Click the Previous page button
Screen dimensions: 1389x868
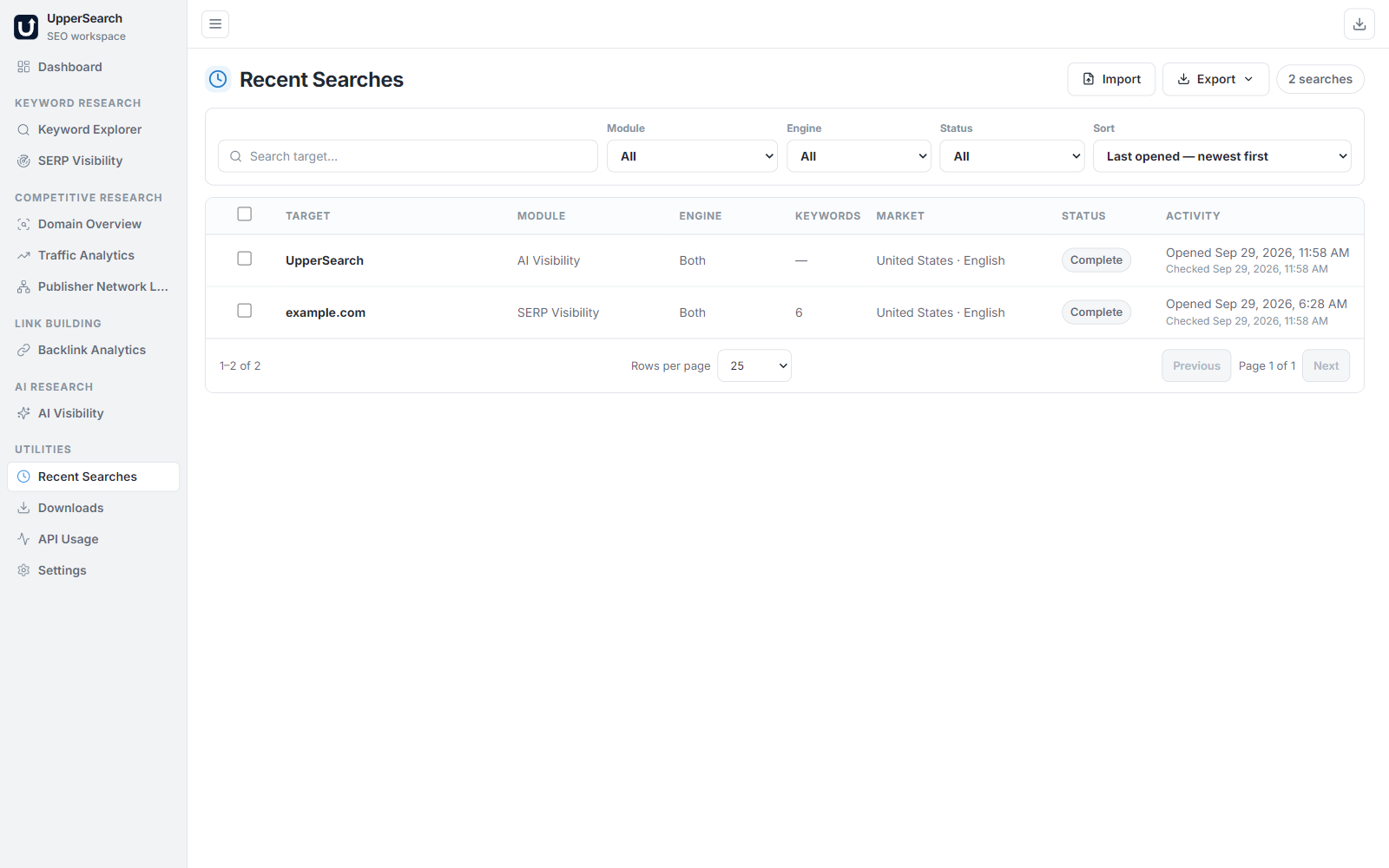point(1196,365)
